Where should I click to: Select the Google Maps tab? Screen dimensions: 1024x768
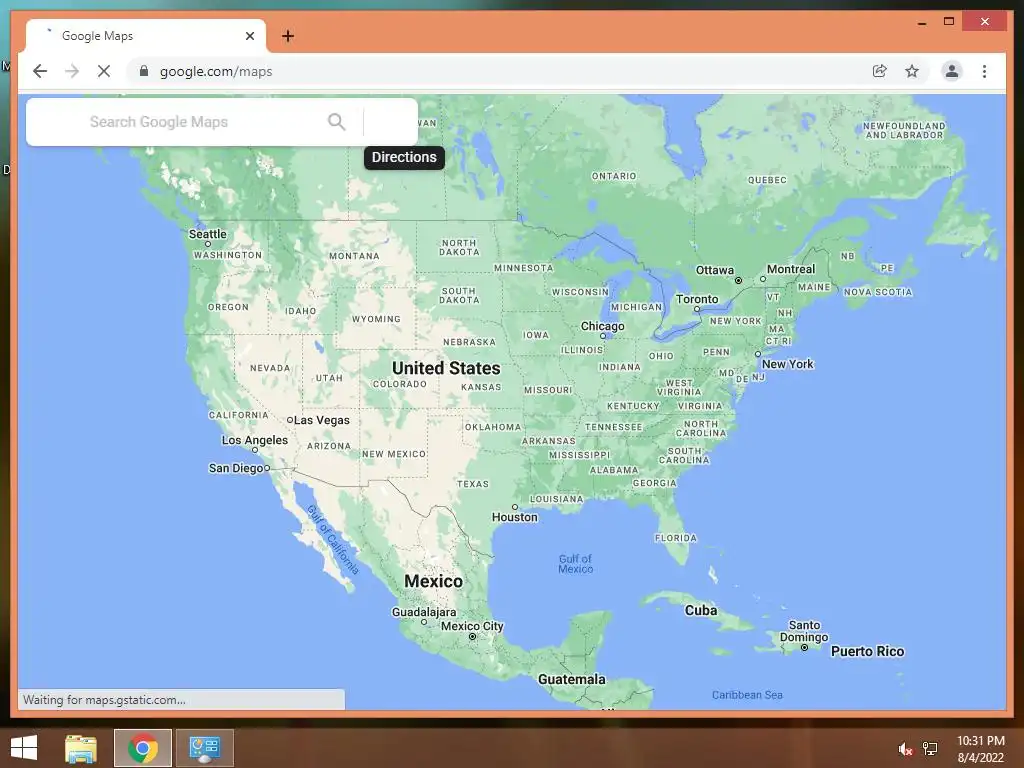pos(146,36)
